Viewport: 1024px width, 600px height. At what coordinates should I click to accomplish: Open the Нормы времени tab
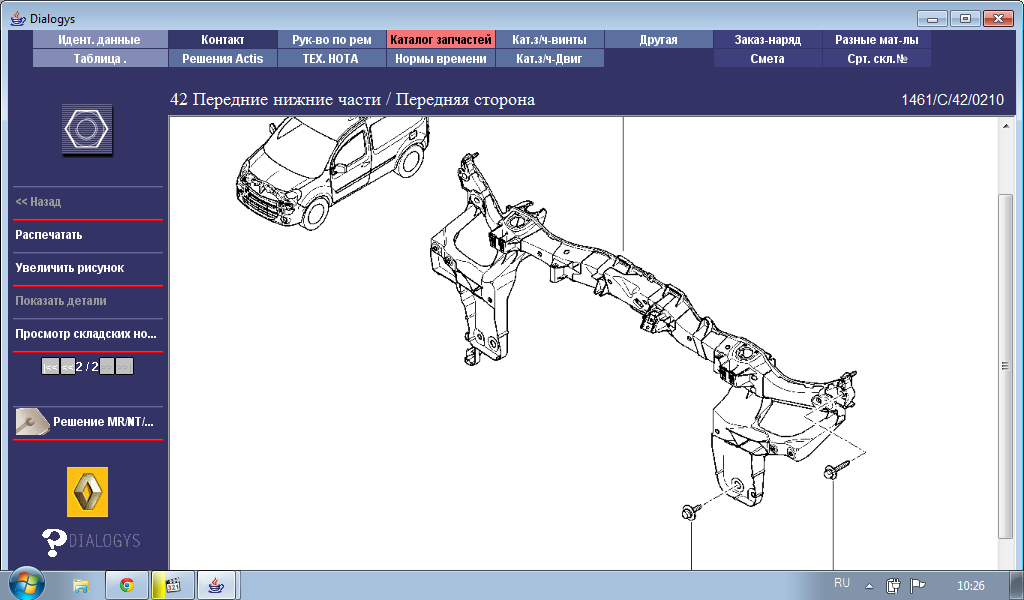pos(441,58)
